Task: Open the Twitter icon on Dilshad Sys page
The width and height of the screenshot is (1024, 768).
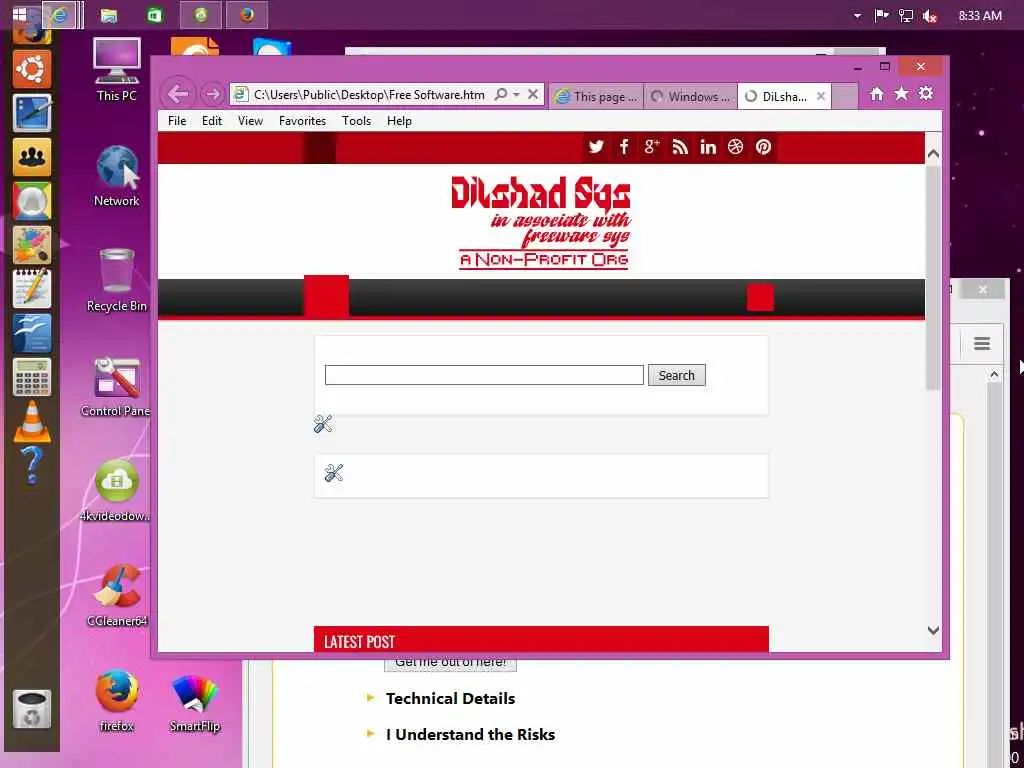Action: (596, 147)
